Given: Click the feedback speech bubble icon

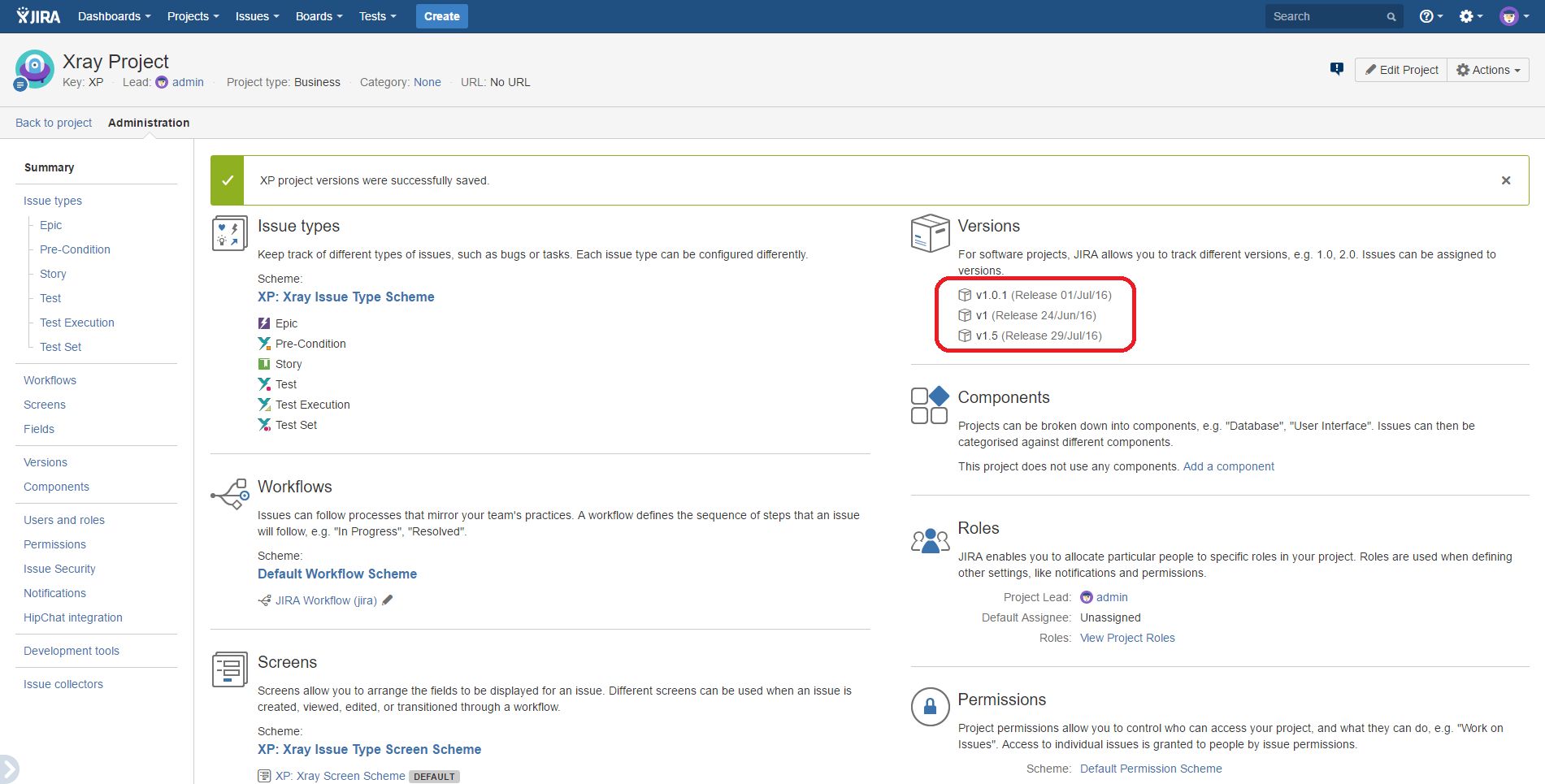Looking at the screenshot, I should pos(1337,69).
